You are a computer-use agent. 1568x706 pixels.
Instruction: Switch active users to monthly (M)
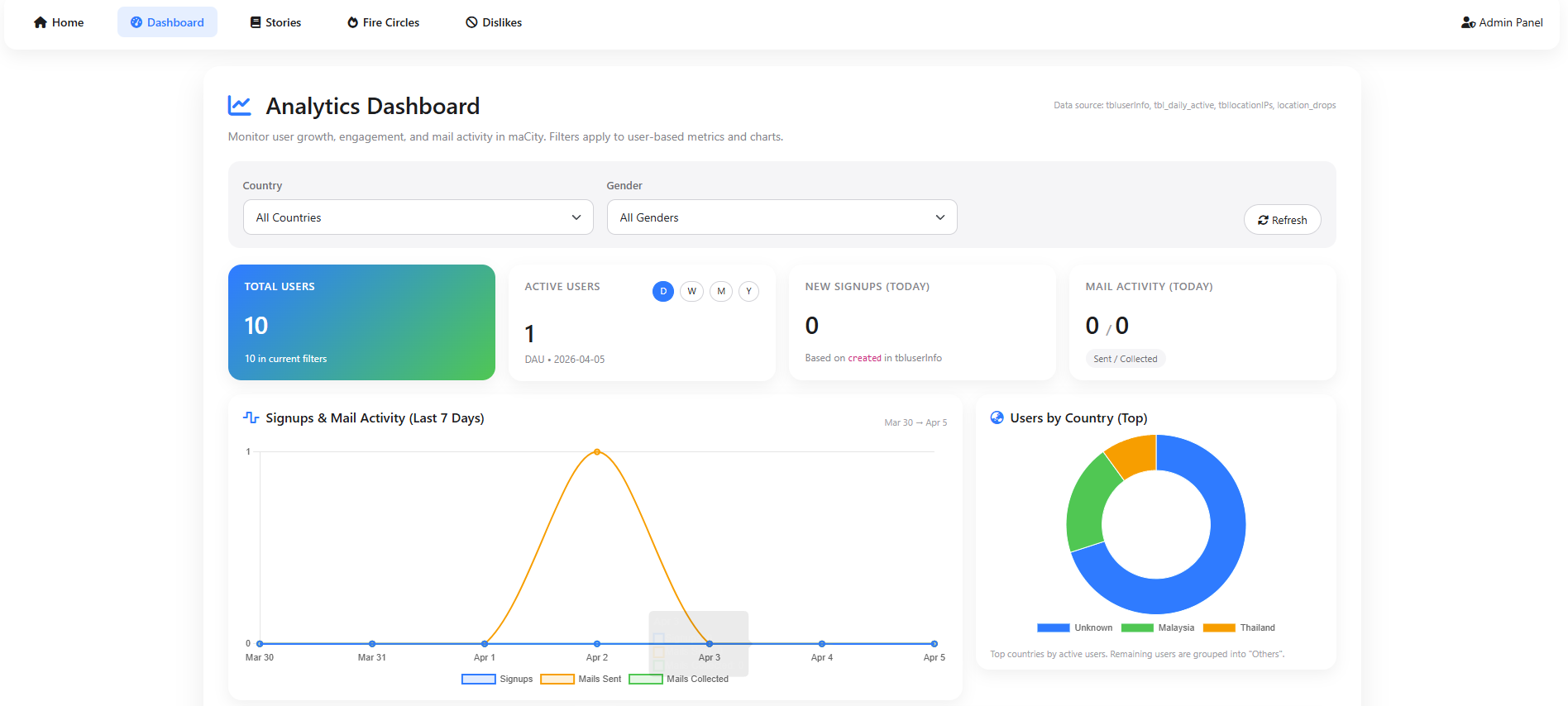tap(720, 291)
